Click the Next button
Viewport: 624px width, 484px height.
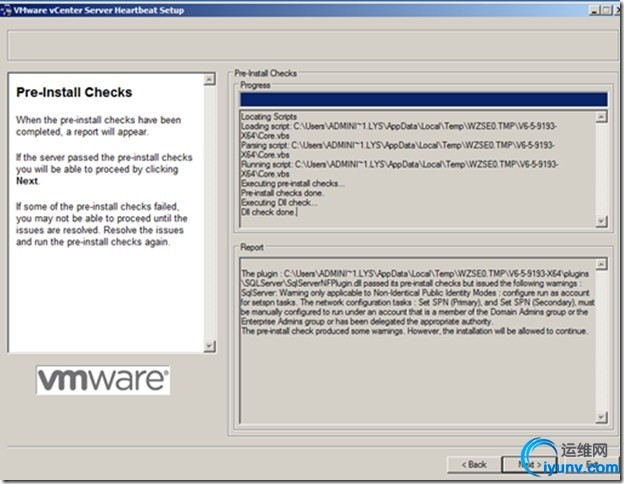click(529, 464)
